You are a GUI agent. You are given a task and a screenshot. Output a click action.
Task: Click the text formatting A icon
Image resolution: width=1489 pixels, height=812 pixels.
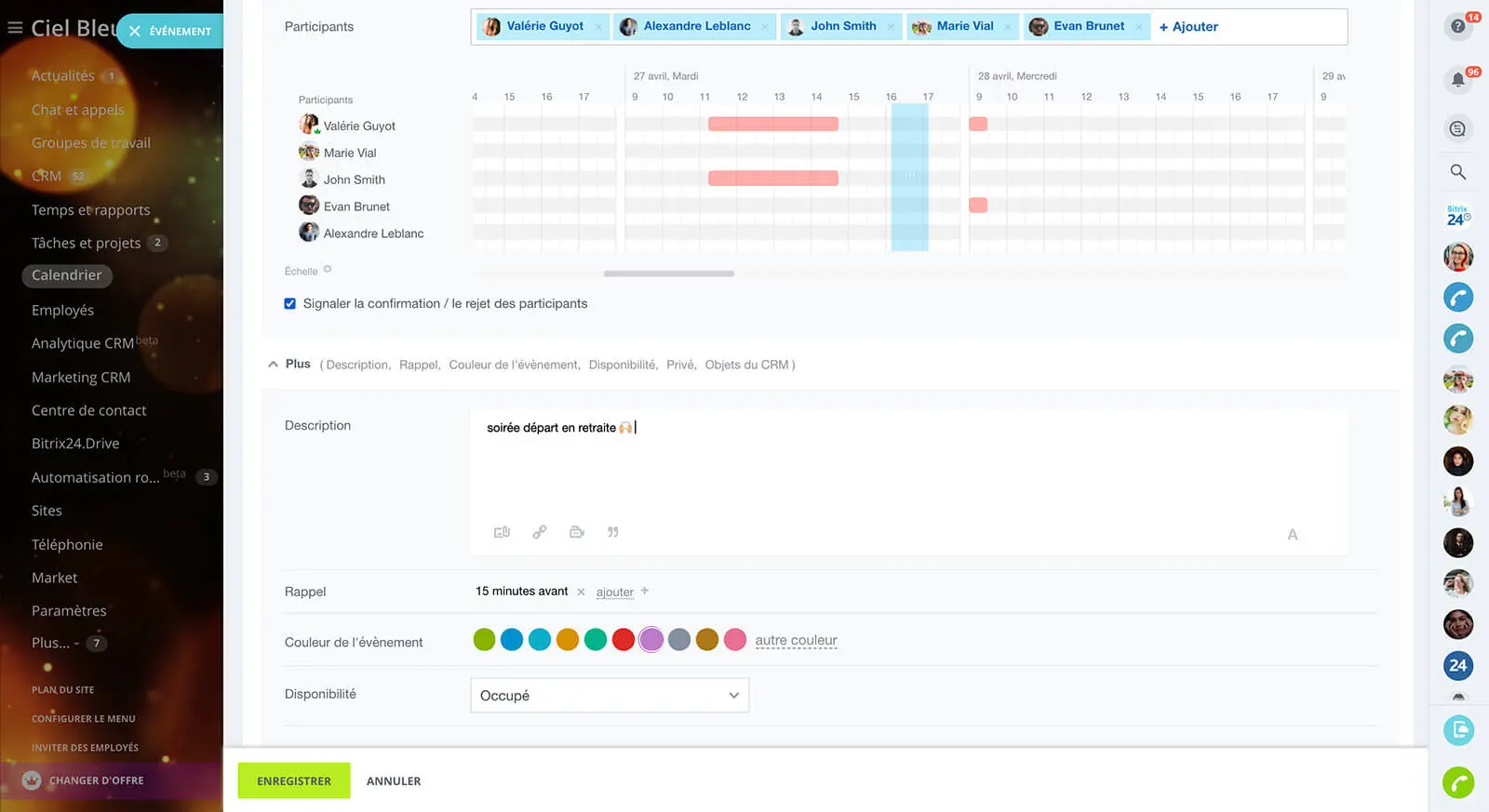click(x=1292, y=535)
